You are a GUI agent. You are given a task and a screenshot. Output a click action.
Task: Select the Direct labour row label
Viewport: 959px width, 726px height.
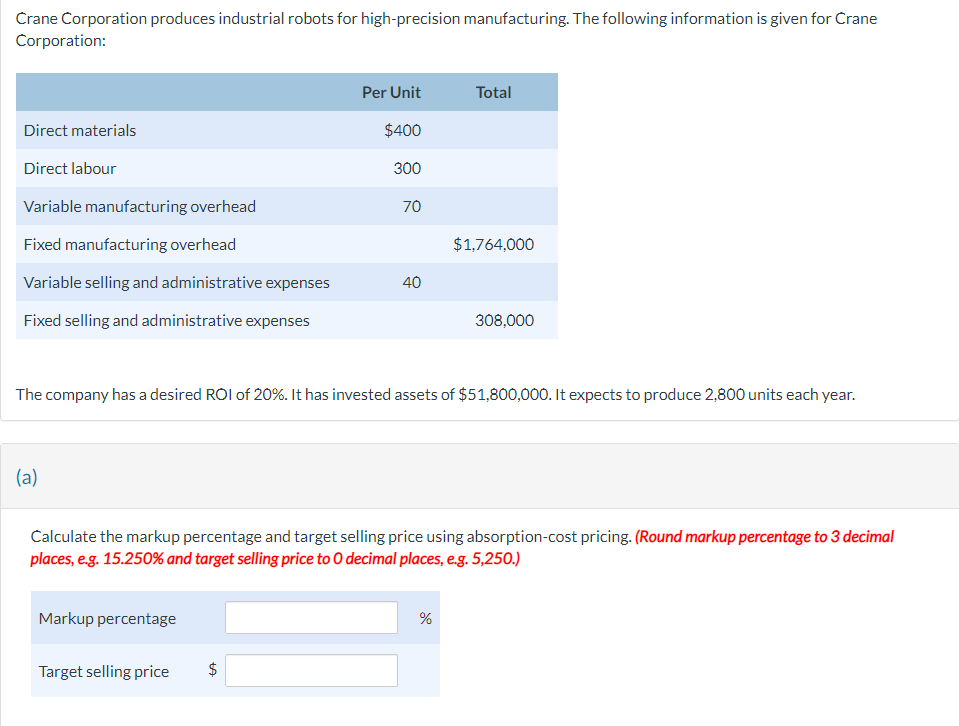pyautogui.click(x=70, y=168)
